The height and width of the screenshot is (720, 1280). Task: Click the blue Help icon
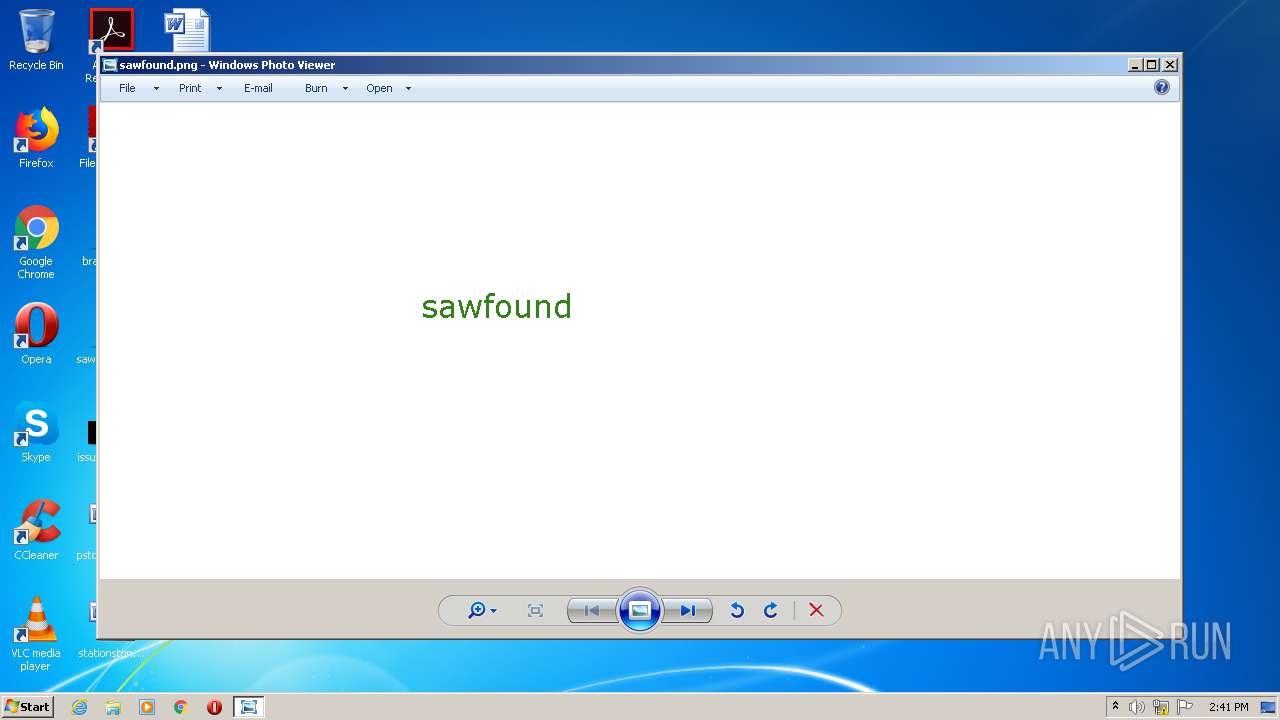coord(1162,87)
